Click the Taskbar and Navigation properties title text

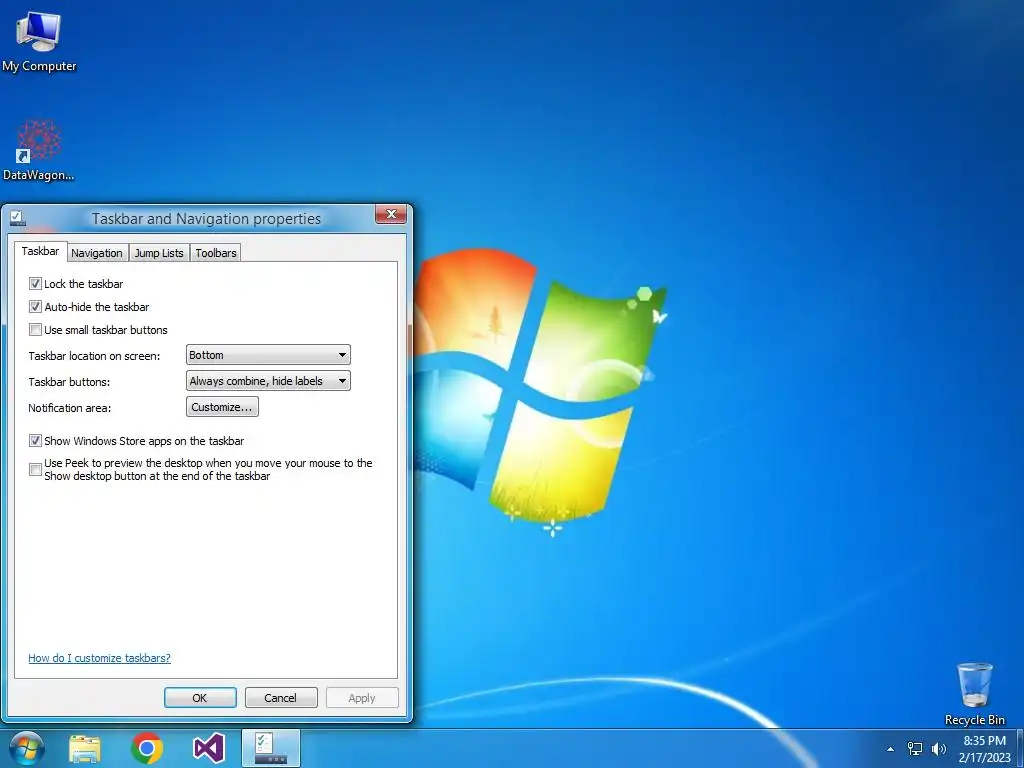tap(206, 218)
